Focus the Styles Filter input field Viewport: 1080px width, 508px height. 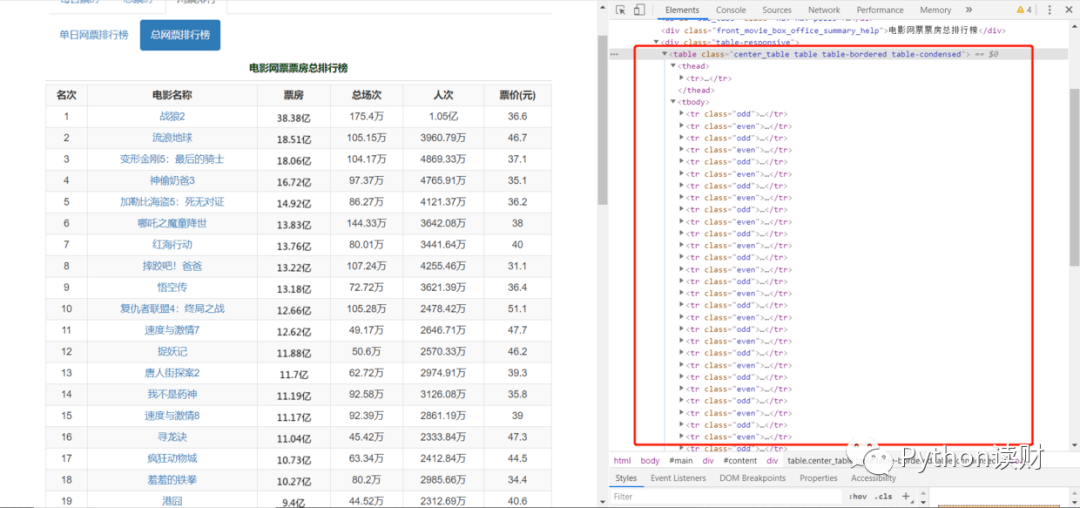(727, 496)
